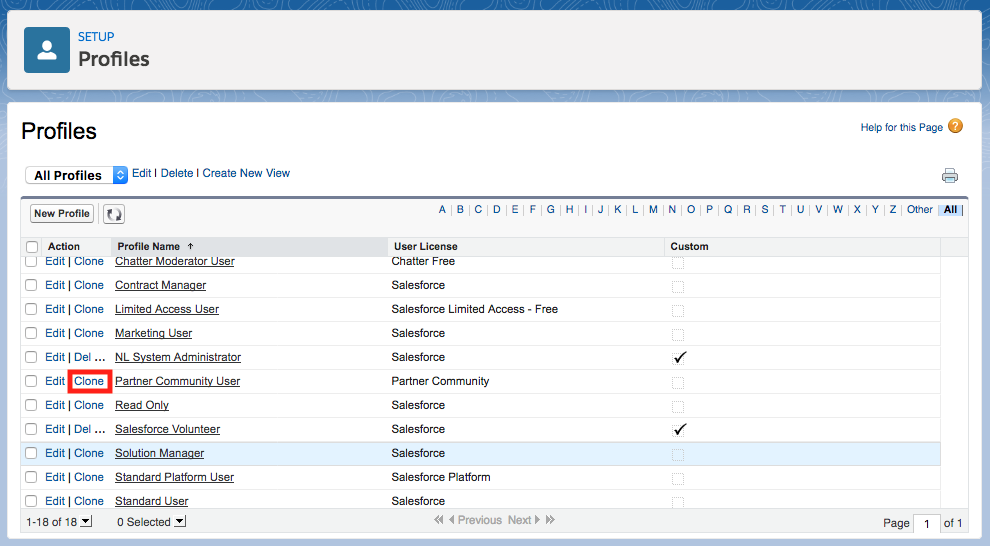Delete the Salesforce Volunteer profile
Image resolution: width=990 pixels, height=546 pixels.
(x=83, y=429)
